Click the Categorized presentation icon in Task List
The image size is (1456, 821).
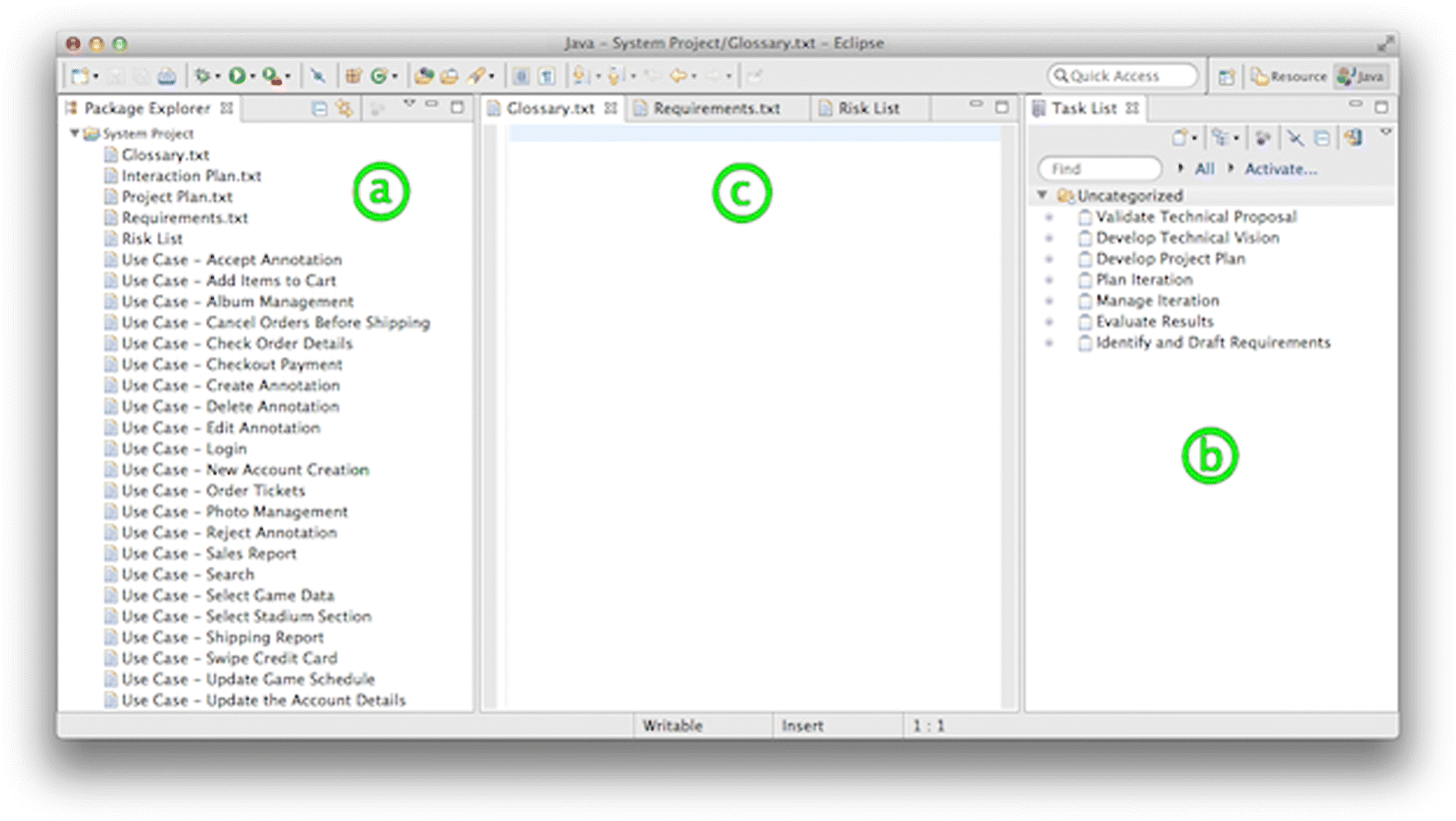tap(1218, 137)
